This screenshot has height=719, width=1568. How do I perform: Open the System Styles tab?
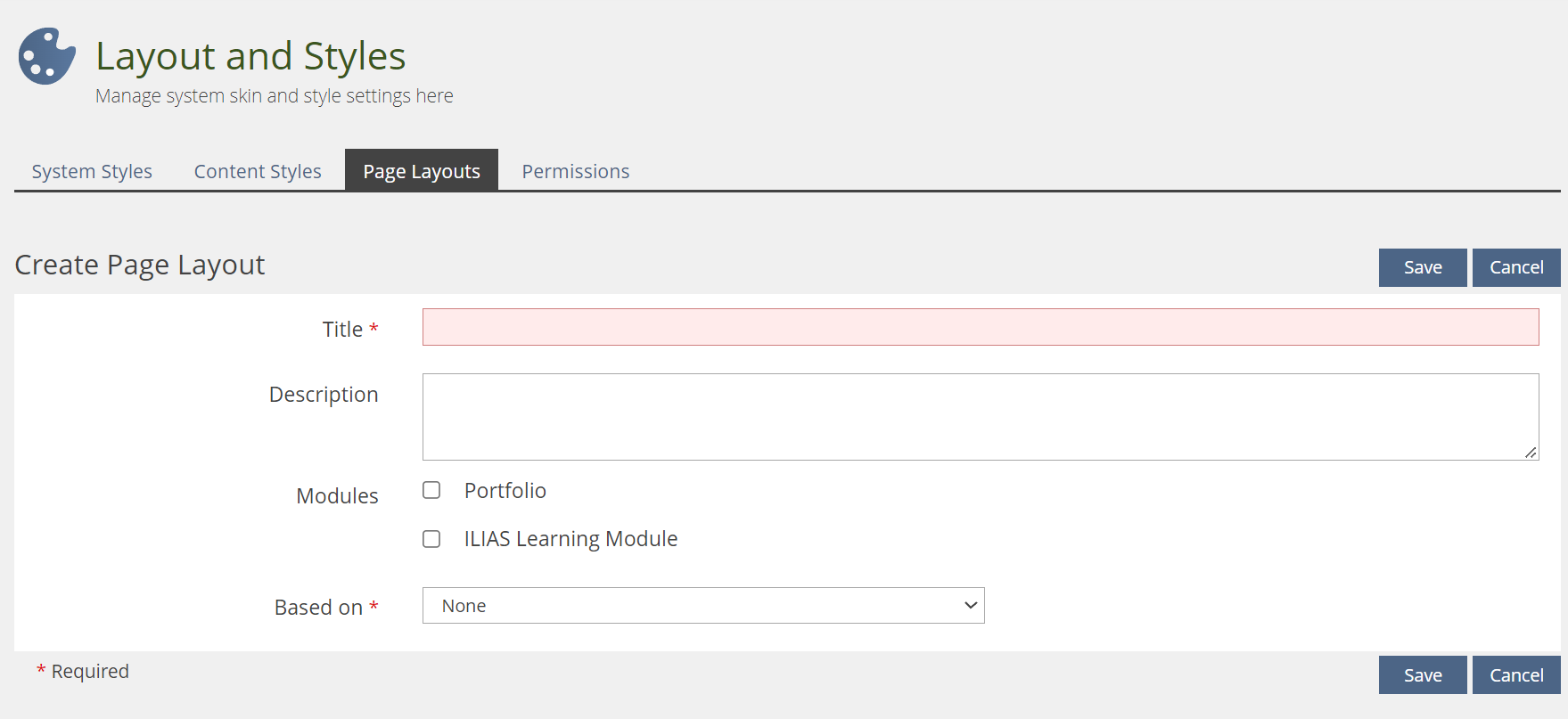click(92, 171)
